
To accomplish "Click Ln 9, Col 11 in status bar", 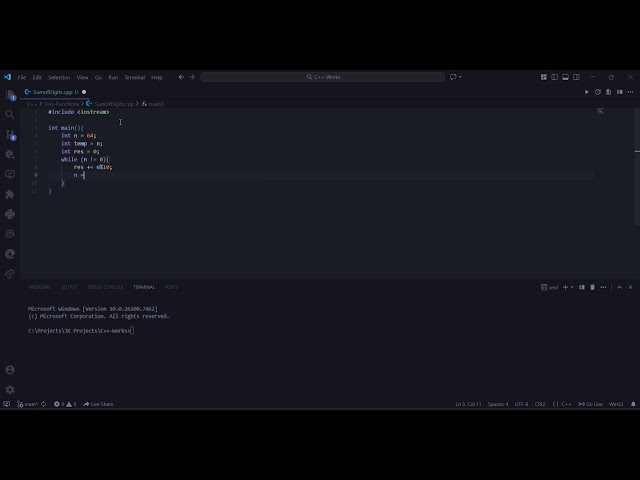I will (x=469, y=404).
